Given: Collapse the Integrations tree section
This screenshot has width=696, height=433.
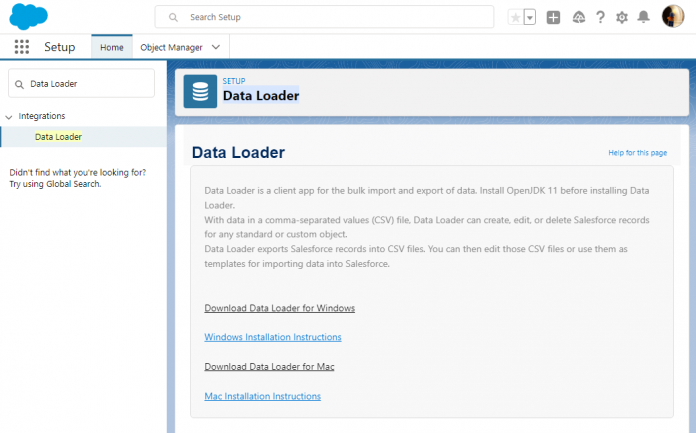Looking at the screenshot, I should pos(9,117).
